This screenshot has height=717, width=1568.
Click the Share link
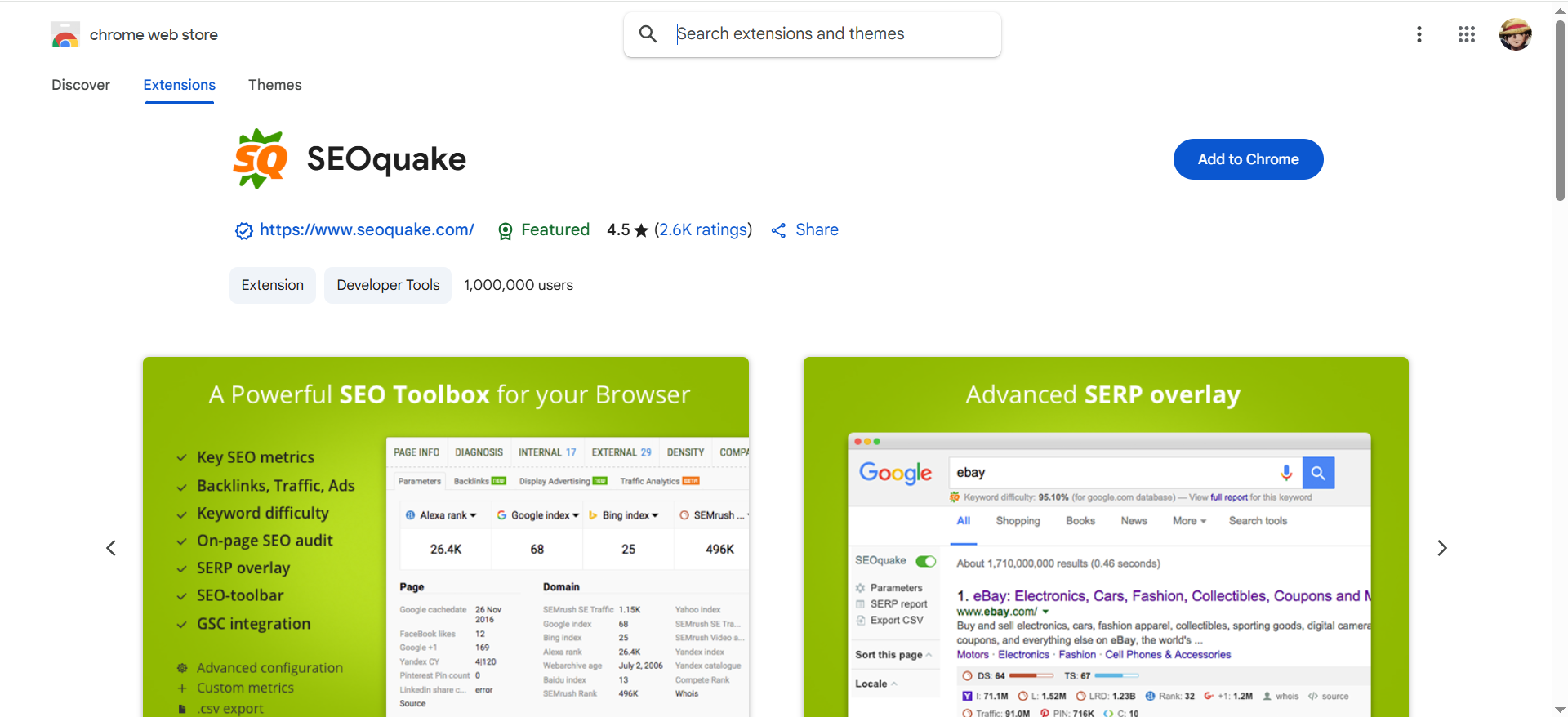click(817, 229)
